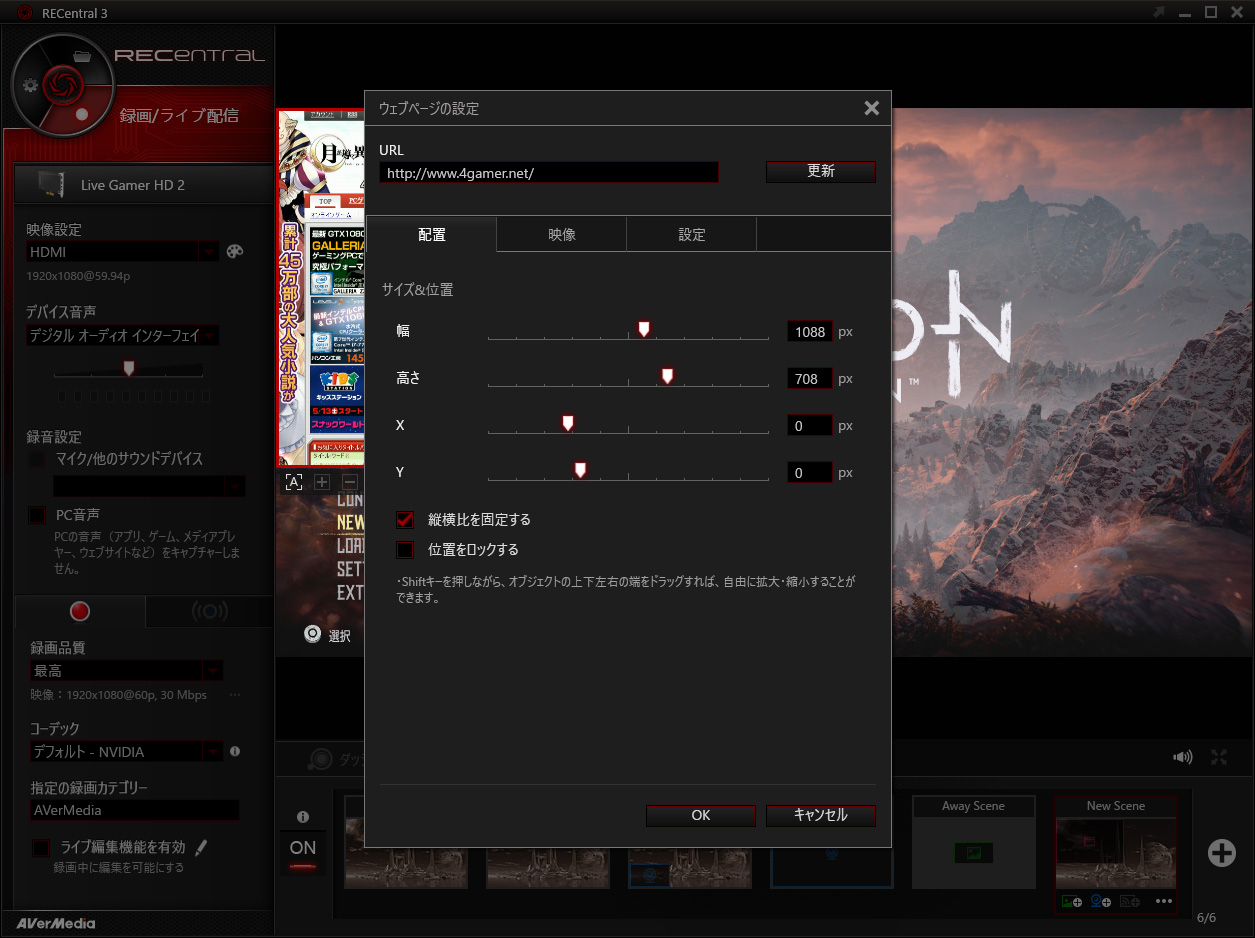Open recording quality more options ellipsis
This screenshot has height=938, width=1255.
[x=235, y=694]
